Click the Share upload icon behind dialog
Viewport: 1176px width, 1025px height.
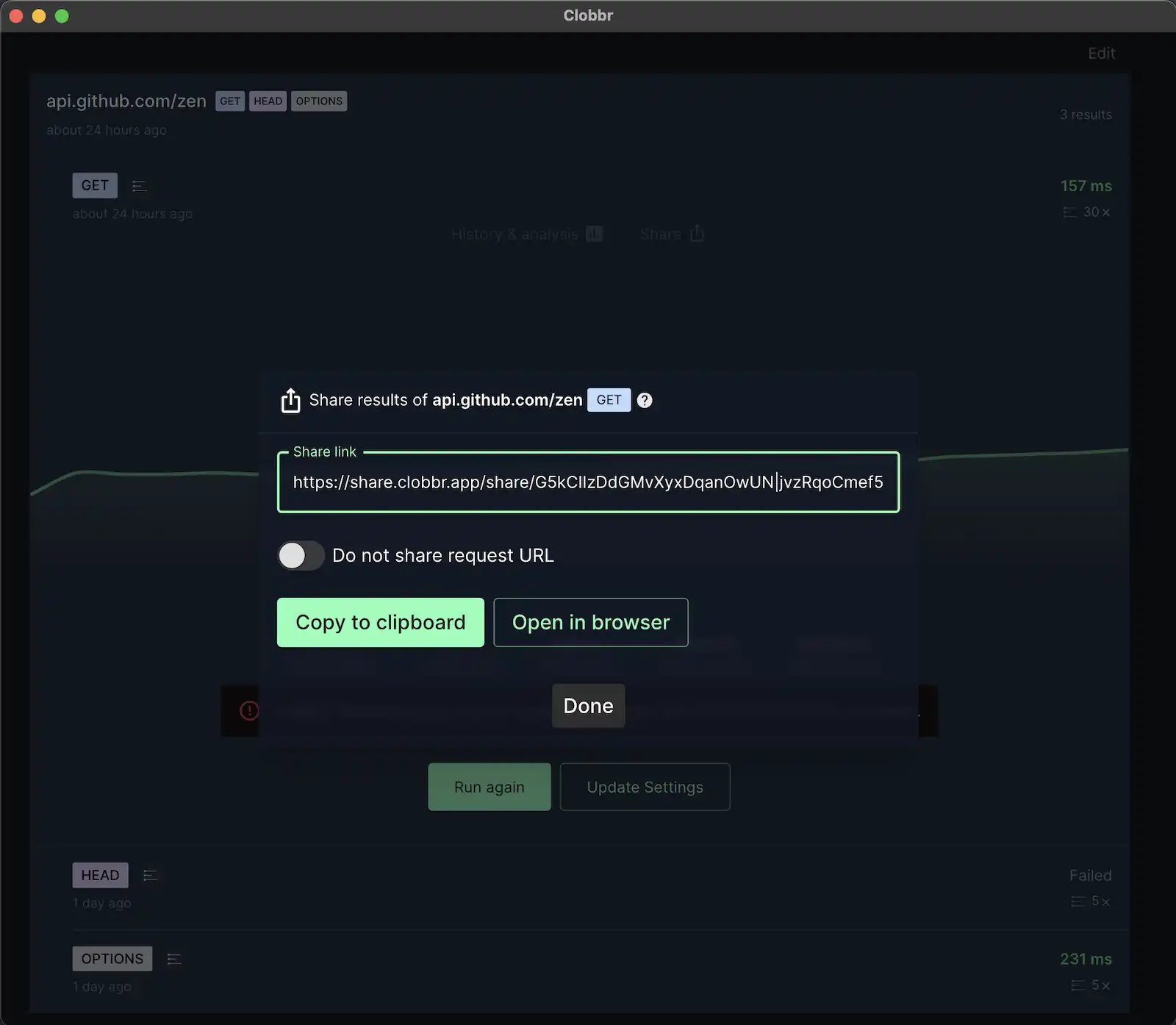[x=698, y=233]
